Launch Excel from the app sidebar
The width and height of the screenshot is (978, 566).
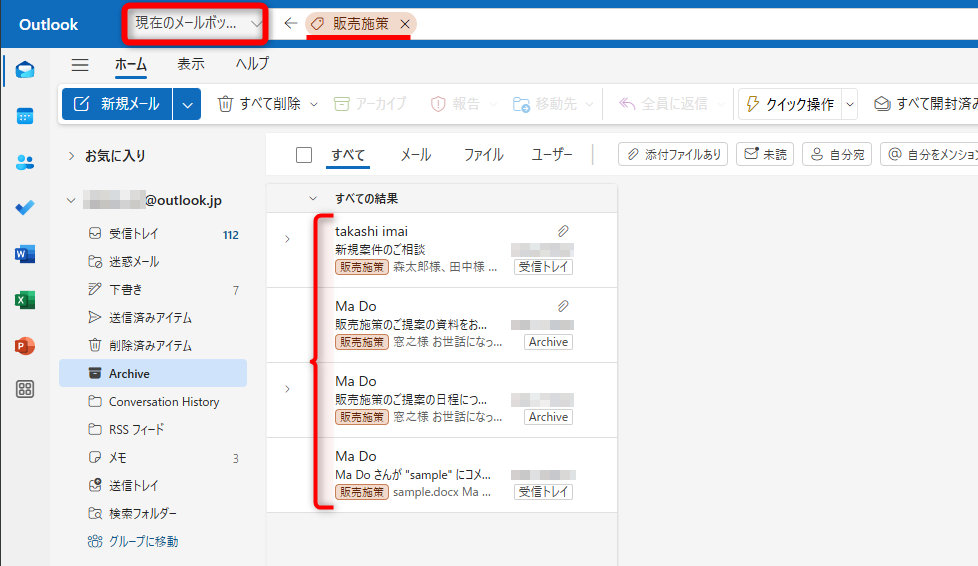(25, 300)
